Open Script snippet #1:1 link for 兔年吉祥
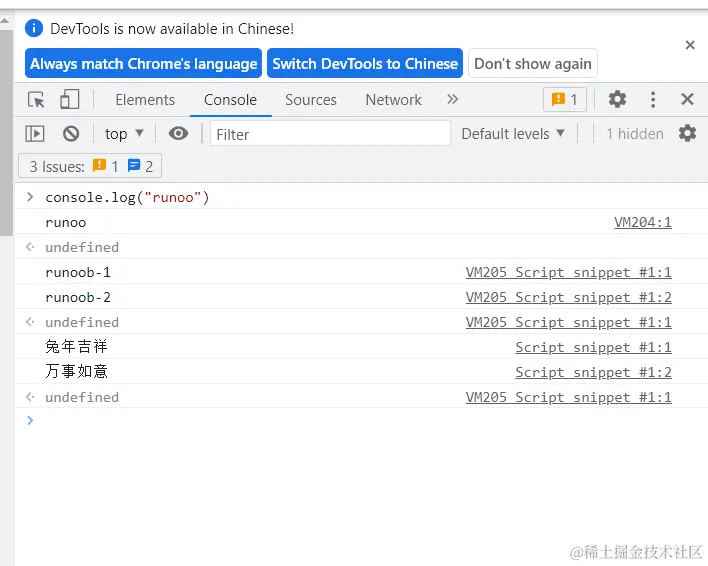708x566 pixels. point(593,347)
